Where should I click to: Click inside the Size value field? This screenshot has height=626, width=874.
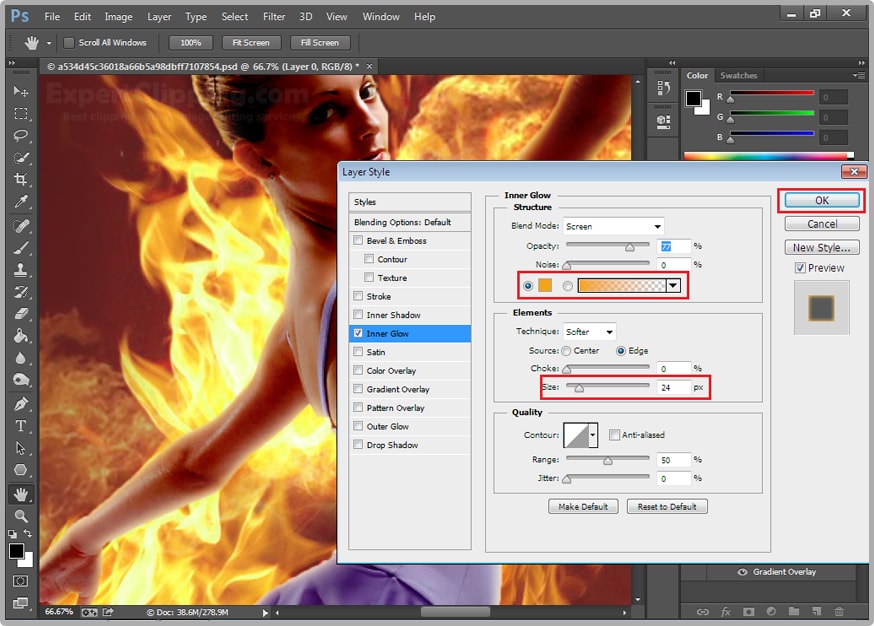pyautogui.click(x=675, y=388)
